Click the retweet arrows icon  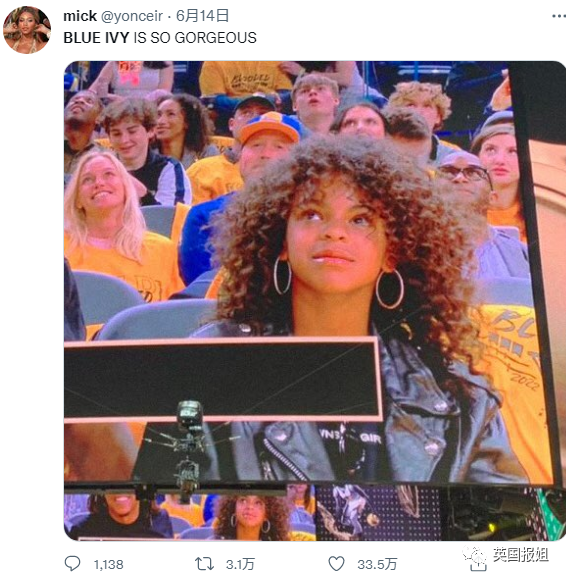point(204,564)
